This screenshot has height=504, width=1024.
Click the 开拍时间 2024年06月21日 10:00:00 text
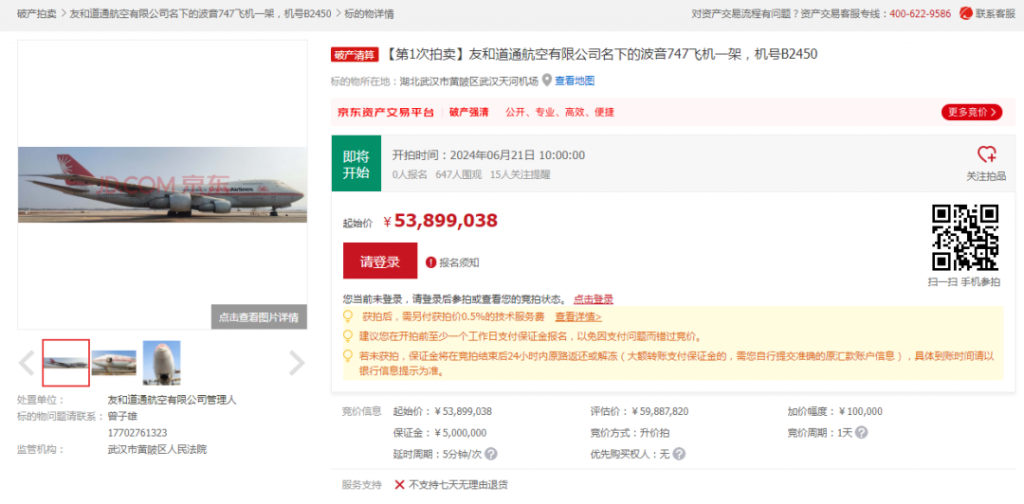(488, 155)
